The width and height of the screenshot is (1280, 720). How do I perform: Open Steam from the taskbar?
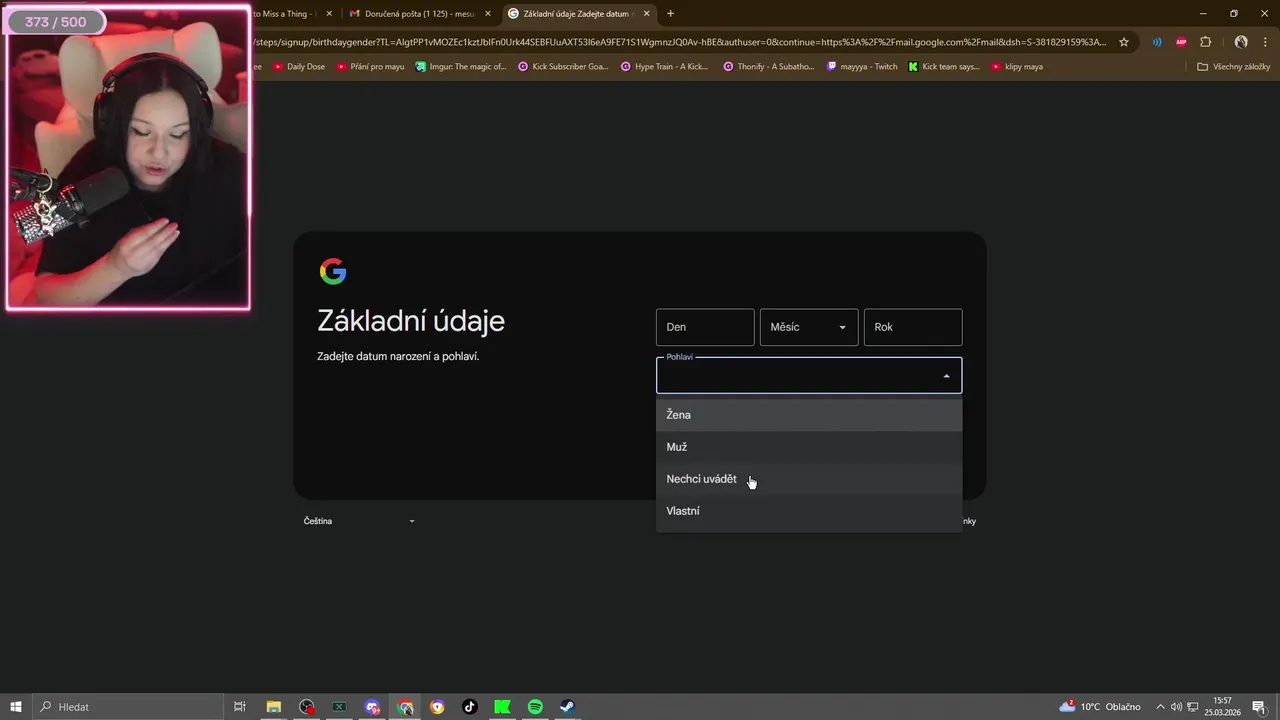point(567,707)
